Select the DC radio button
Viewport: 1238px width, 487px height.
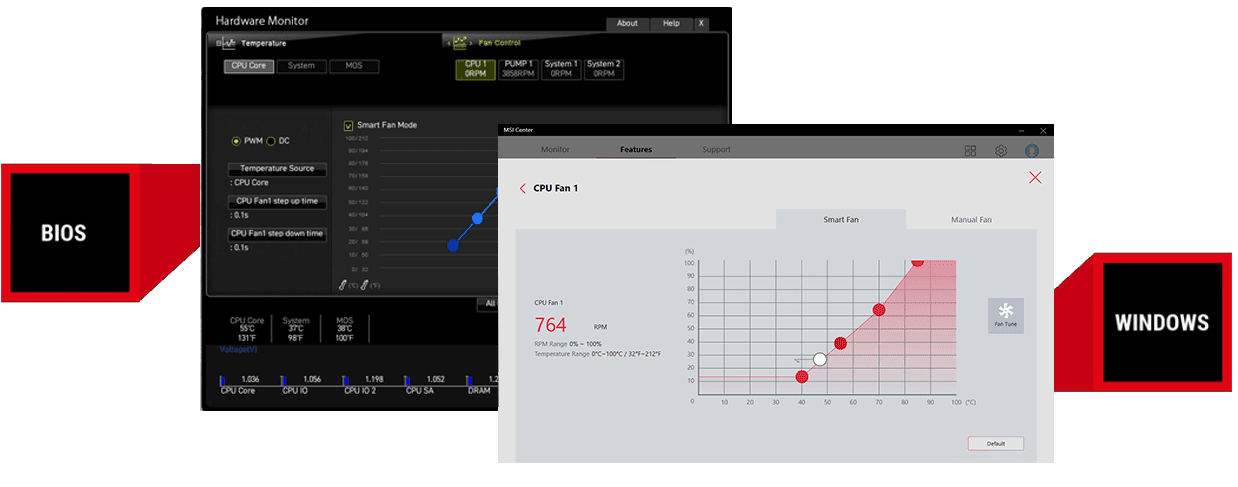pos(270,141)
